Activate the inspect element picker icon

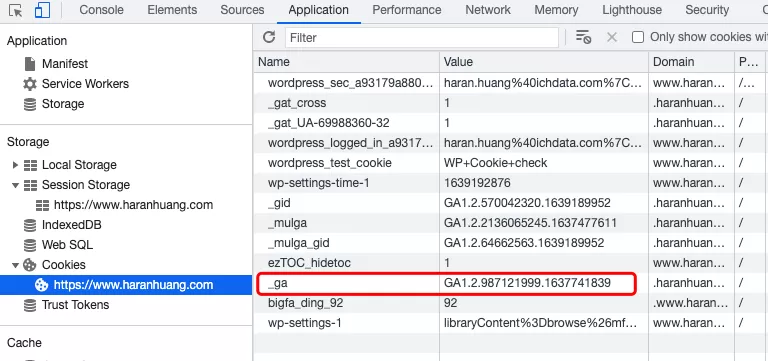tap(16, 10)
